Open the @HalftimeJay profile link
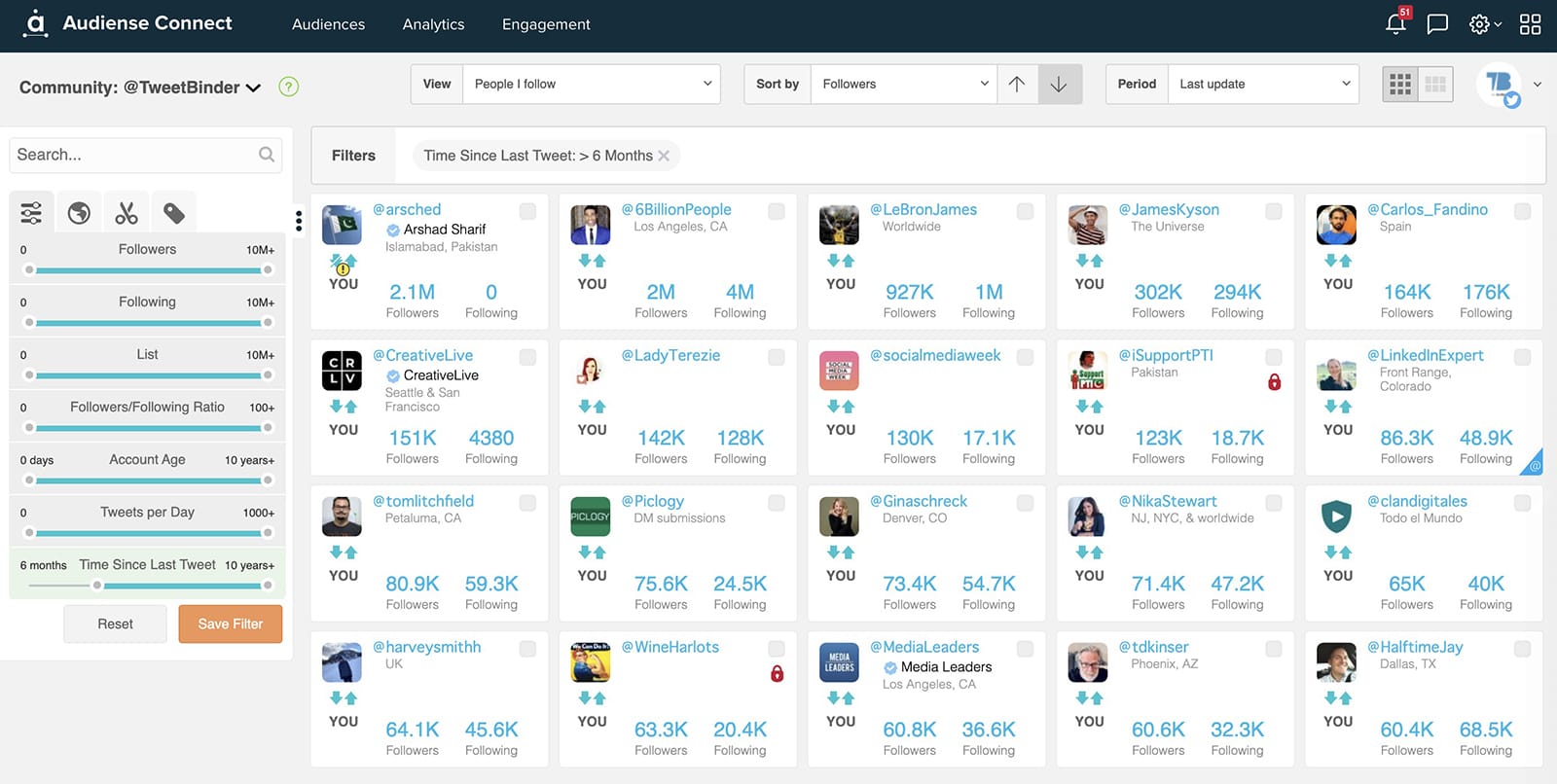Image resolution: width=1557 pixels, height=784 pixels. click(x=1415, y=647)
